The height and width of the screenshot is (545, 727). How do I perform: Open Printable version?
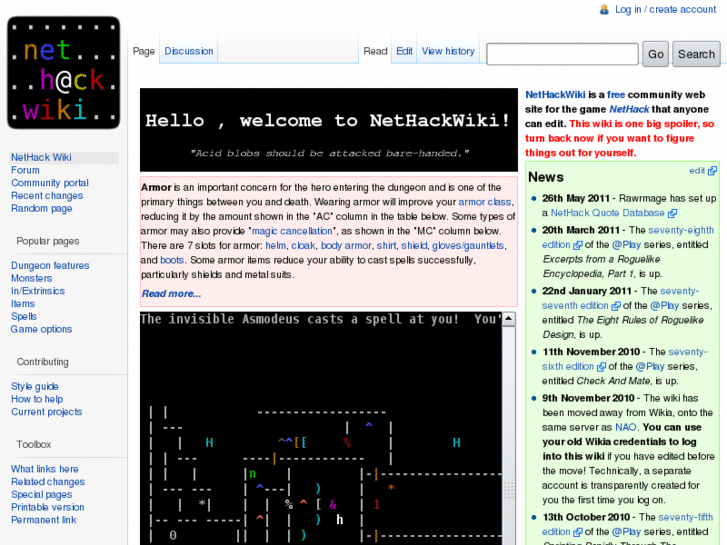[x=47, y=507]
